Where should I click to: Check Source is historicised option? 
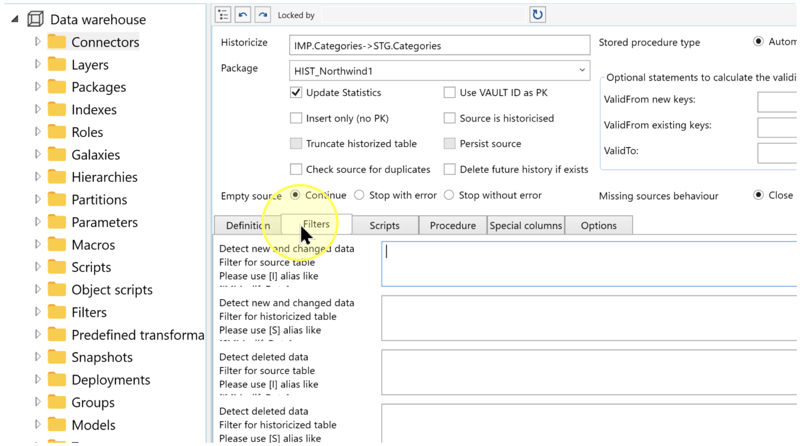[x=449, y=118]
